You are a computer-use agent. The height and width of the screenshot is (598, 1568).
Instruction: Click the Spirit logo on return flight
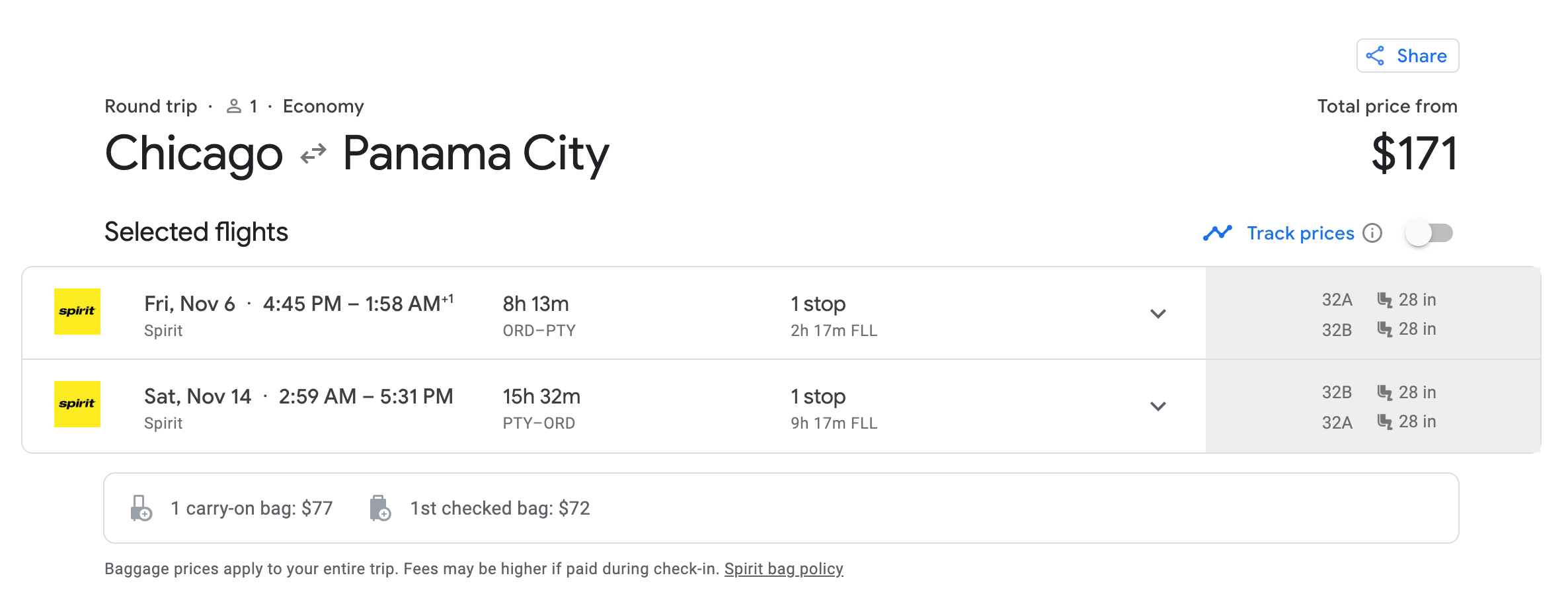77,404
